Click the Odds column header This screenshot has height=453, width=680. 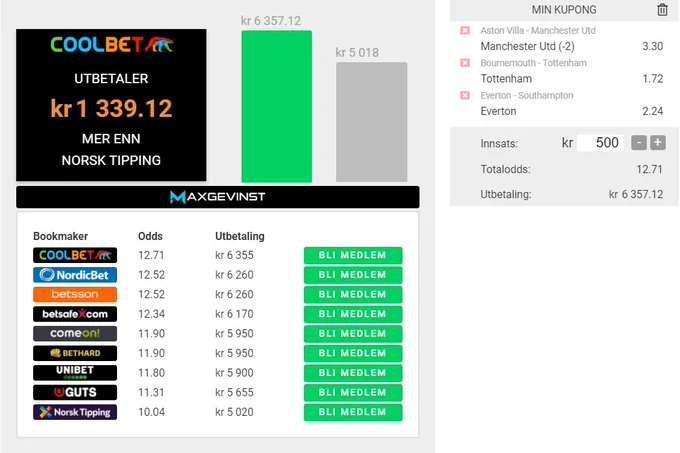(x=150, y=236)
